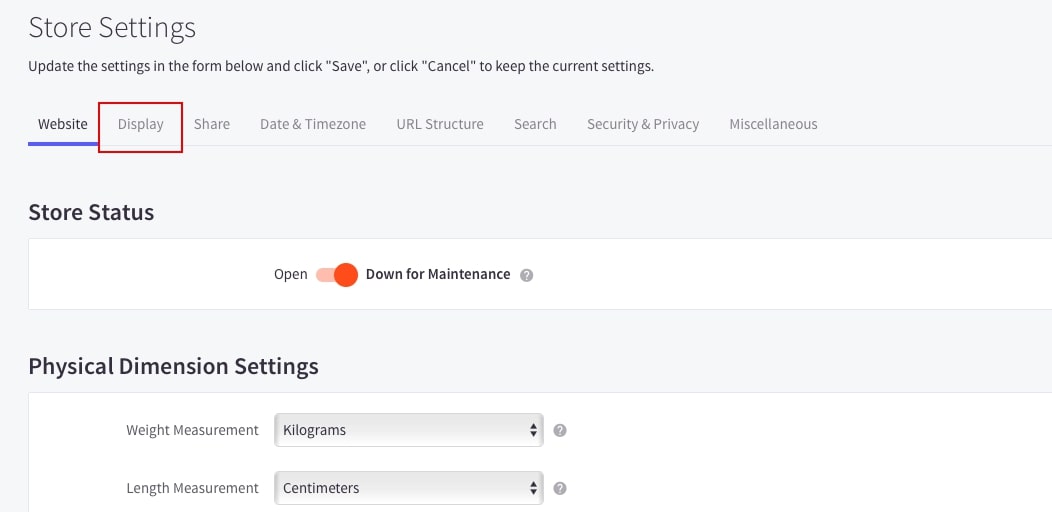This screenshot has width=1052, height=512.
Task: Expand the Length Measurement dropdown showing Centimeters
Action: 408,488
